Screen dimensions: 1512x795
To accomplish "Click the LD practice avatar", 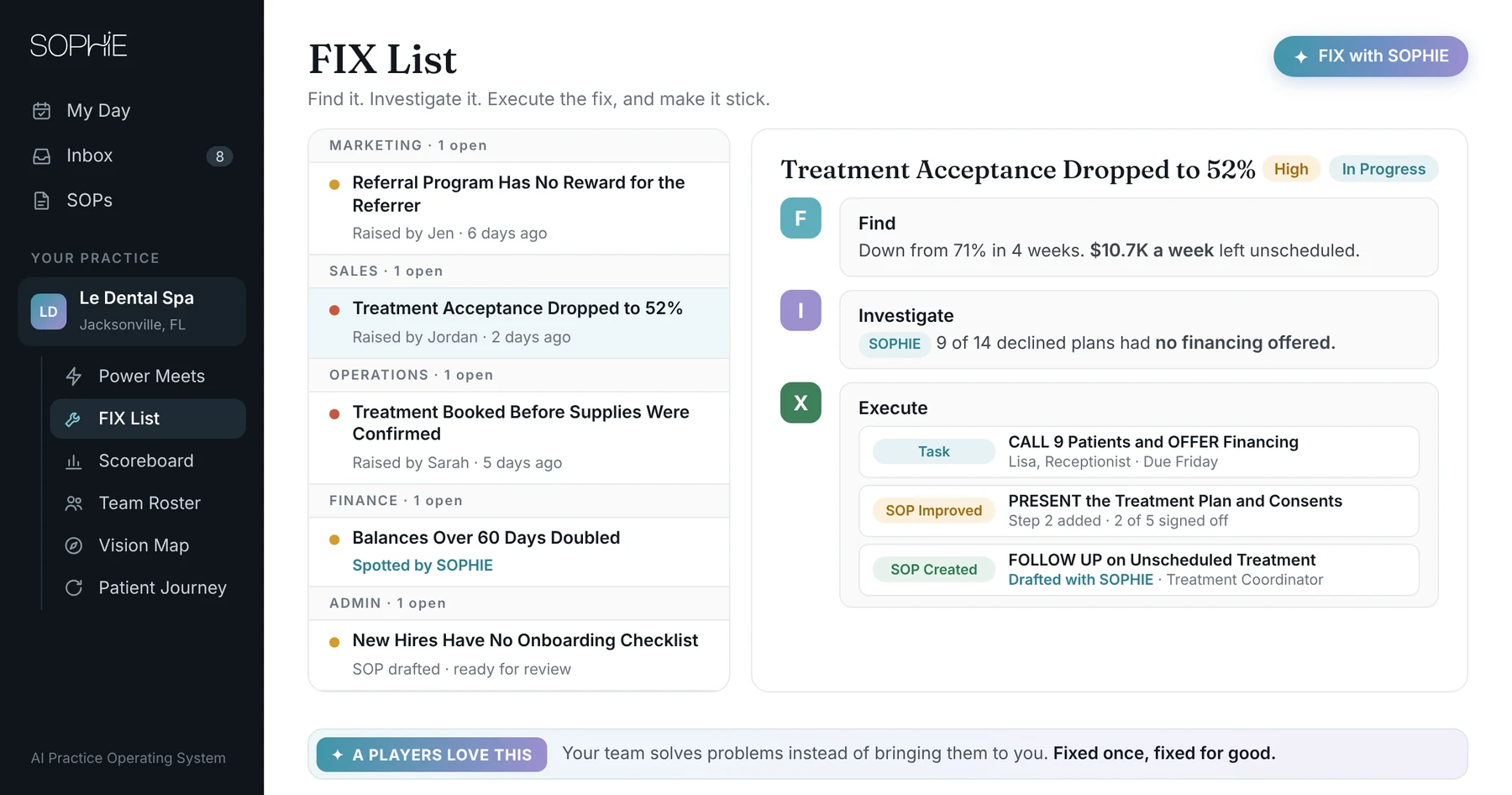I will point(49,312).
